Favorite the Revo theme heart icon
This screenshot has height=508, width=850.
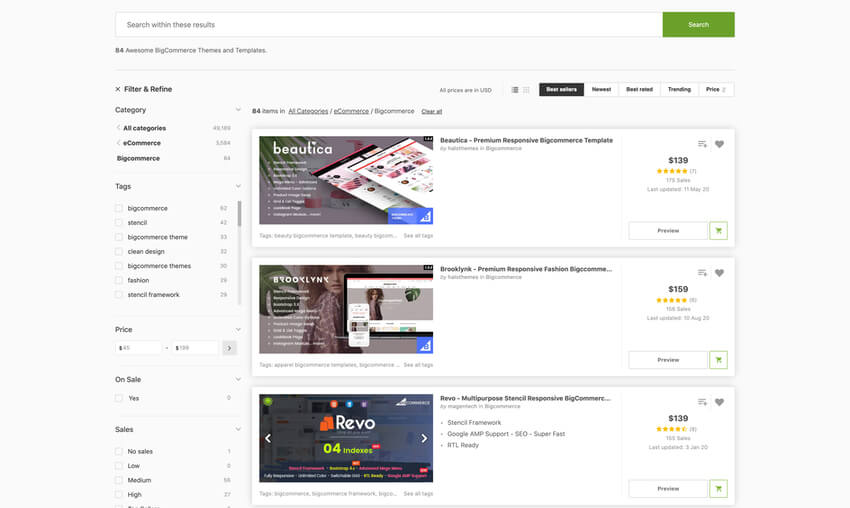719,402
